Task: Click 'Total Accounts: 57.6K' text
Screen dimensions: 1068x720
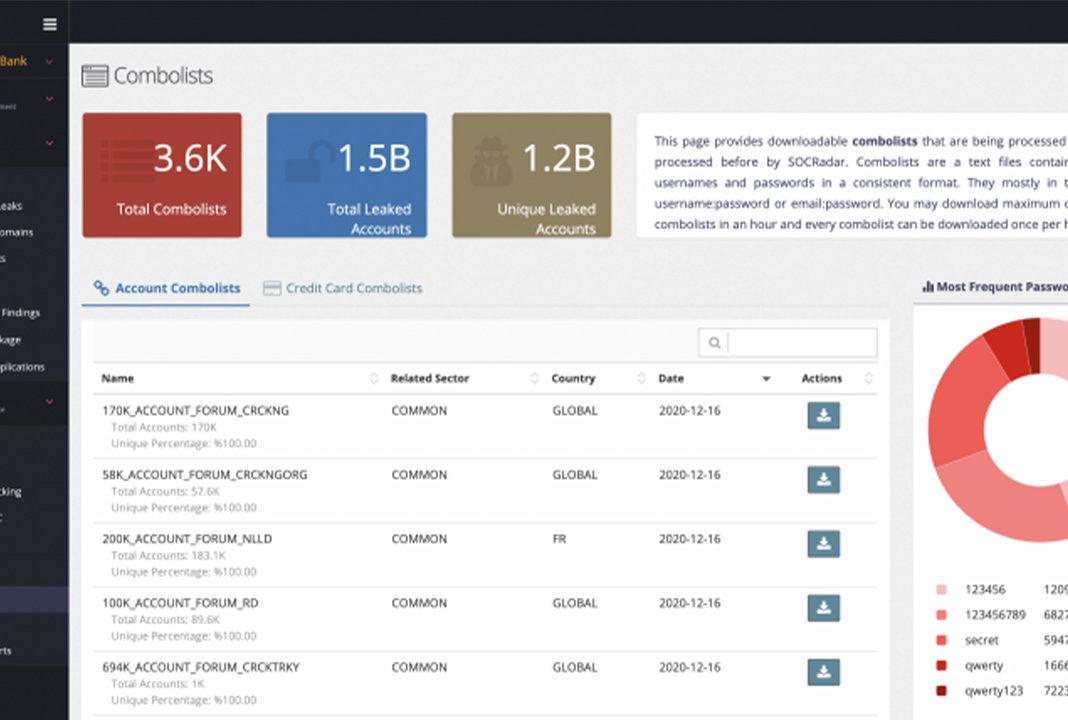Action: pos(166,491)
